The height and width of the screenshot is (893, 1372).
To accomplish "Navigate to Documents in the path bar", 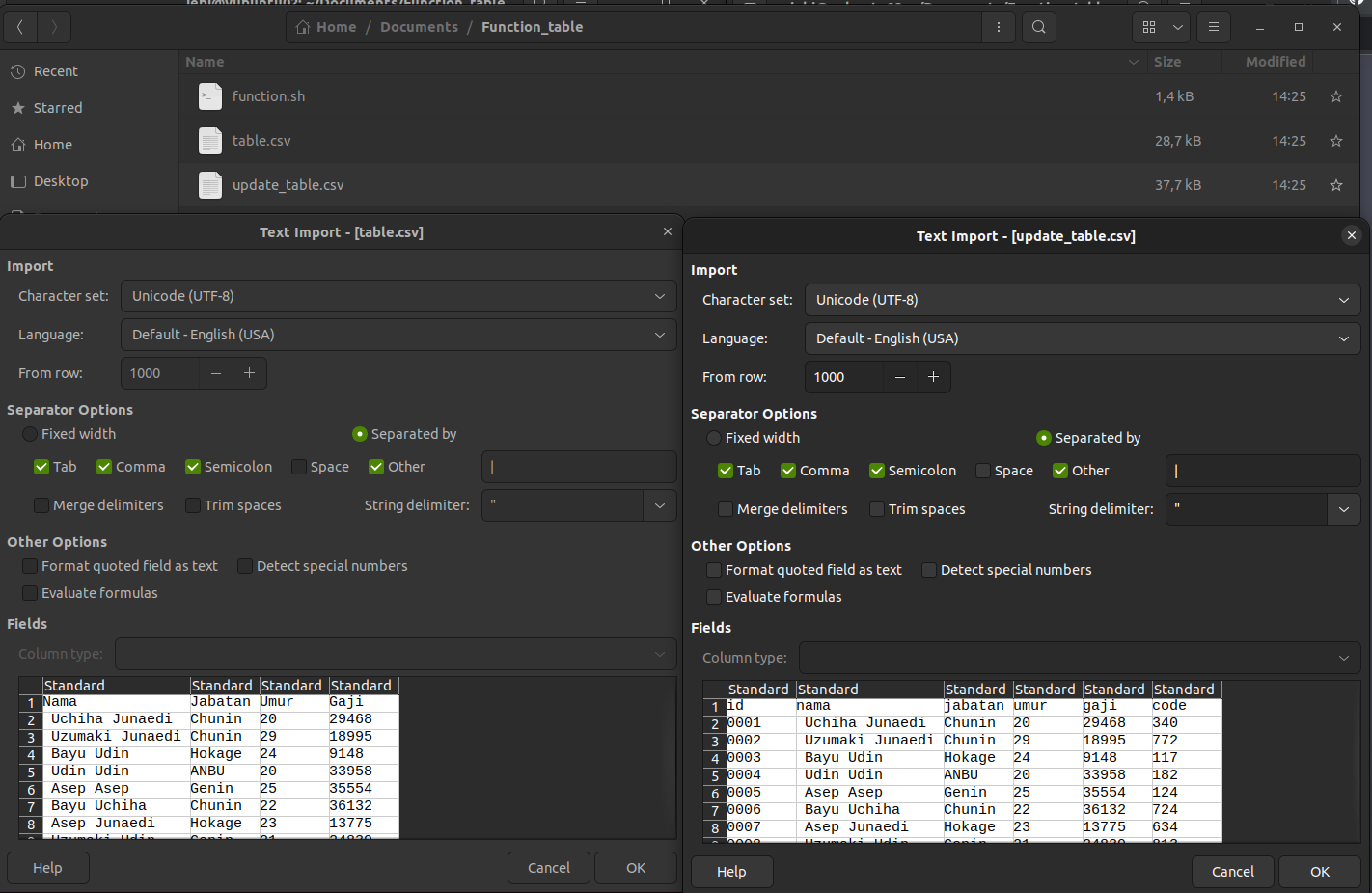I will point(419,27).
